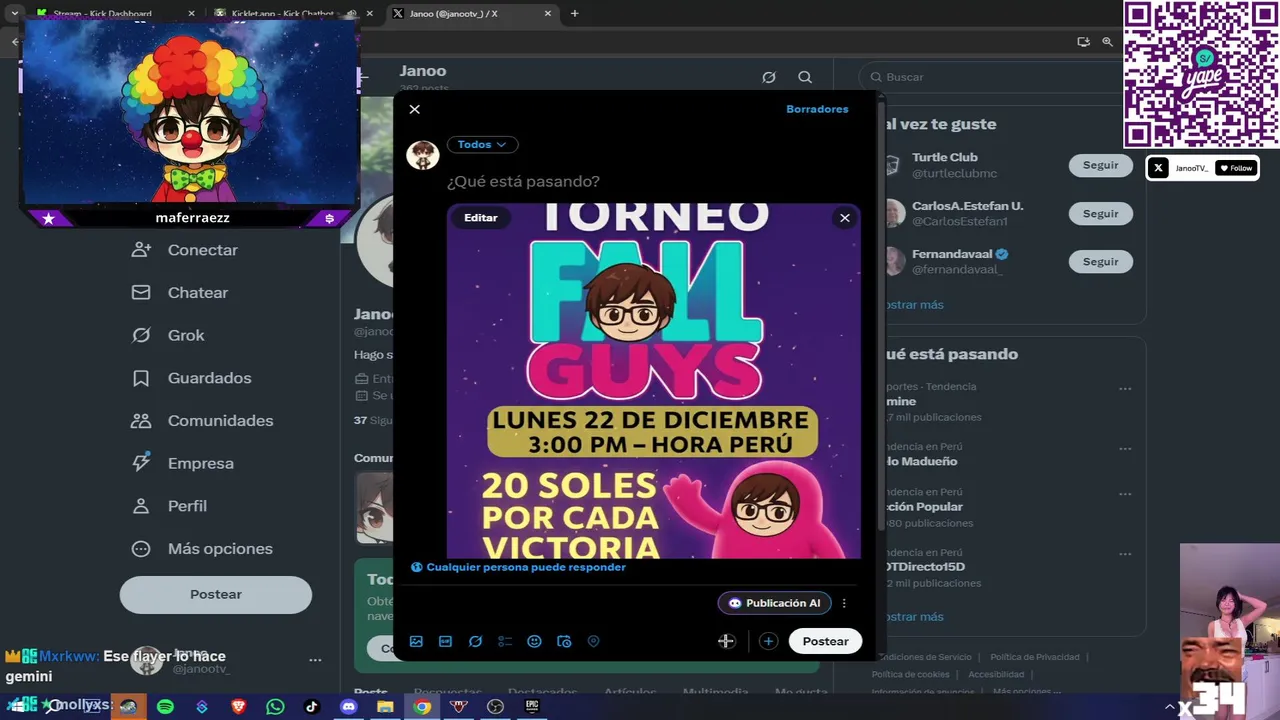Open Brave browser from the taskbar
This screenshot has width=1280, height=720.
pyautogui.click(x=238, y=707)
